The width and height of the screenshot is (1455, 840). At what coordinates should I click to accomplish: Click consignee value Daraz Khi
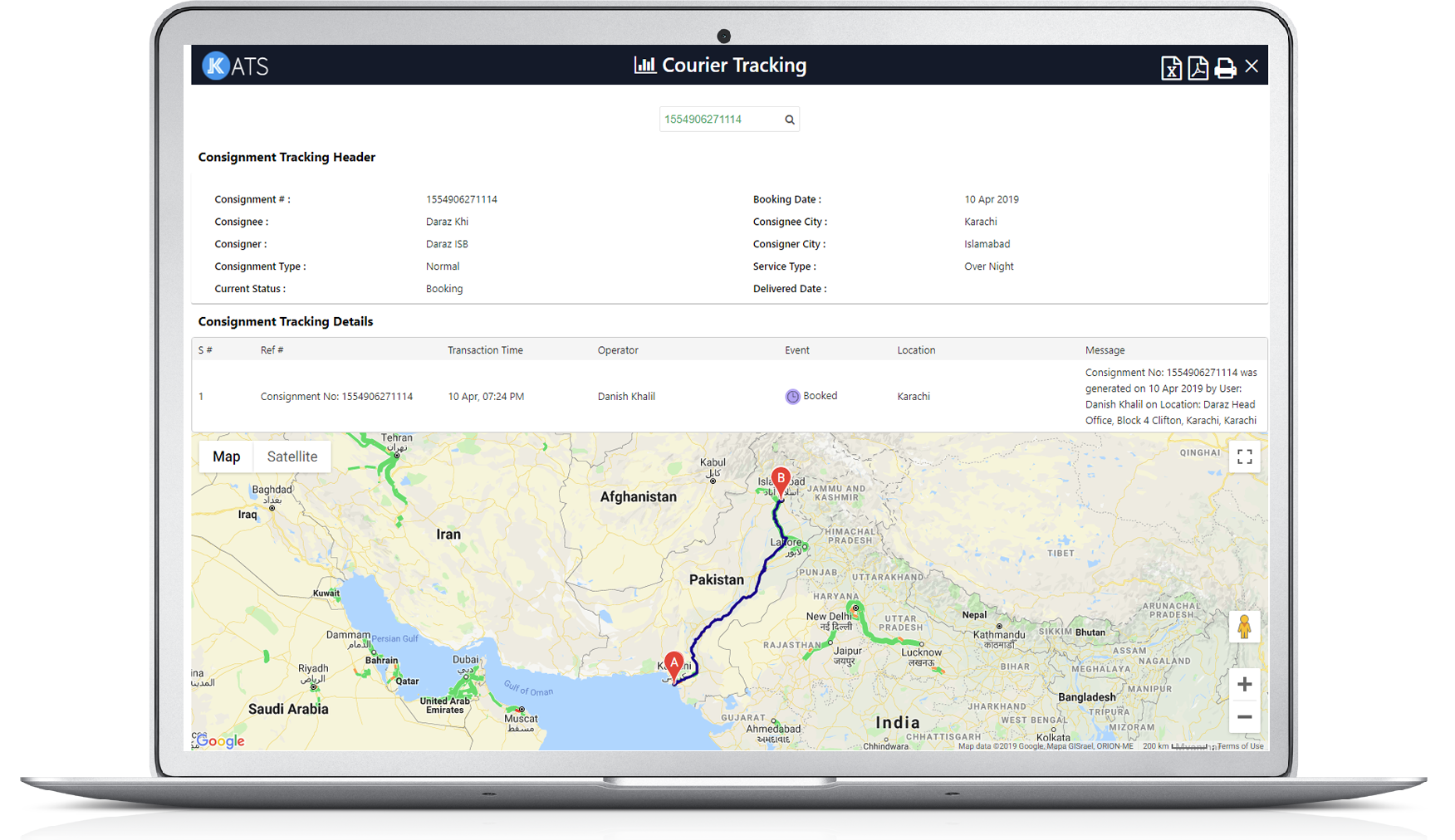coord(447,222)
